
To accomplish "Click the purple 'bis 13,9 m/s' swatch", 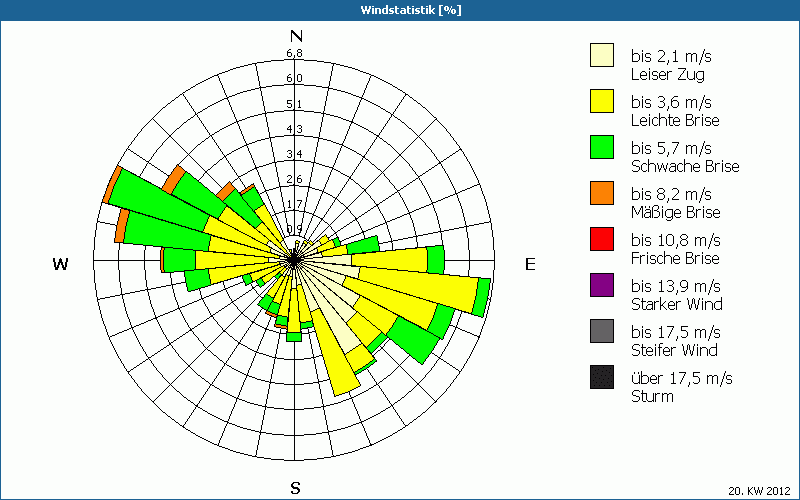I will pos(602,285).
